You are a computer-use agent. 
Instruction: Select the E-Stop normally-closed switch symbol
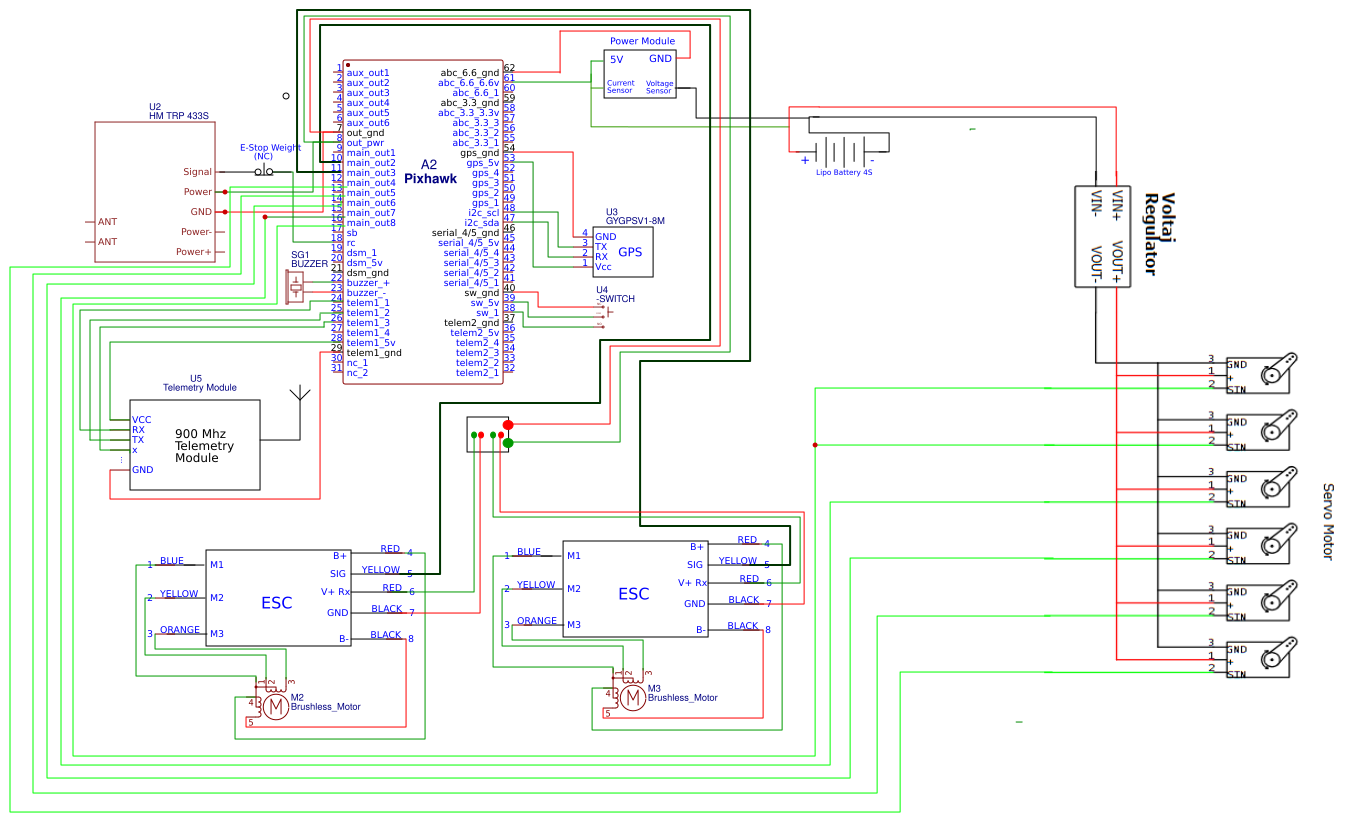264,172
